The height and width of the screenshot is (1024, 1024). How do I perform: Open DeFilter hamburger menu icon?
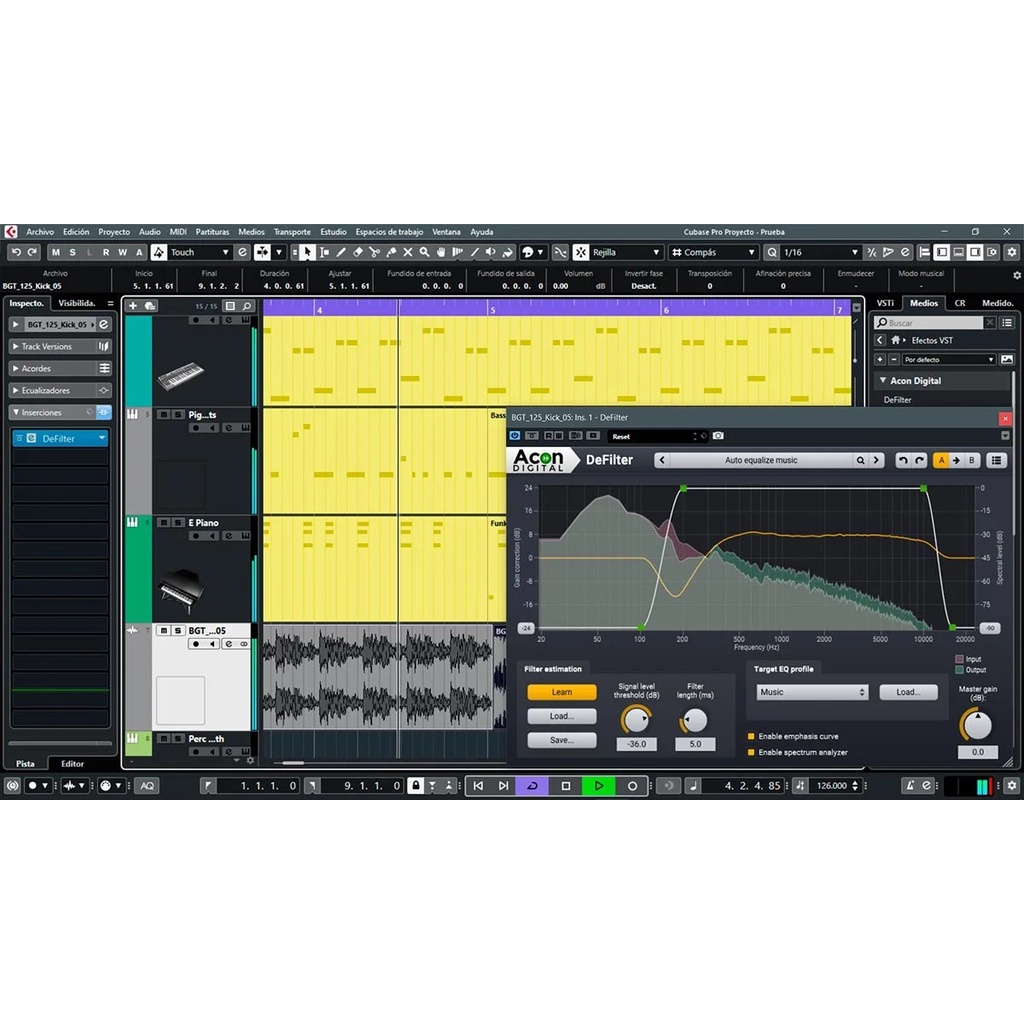(x=996, y=460)
